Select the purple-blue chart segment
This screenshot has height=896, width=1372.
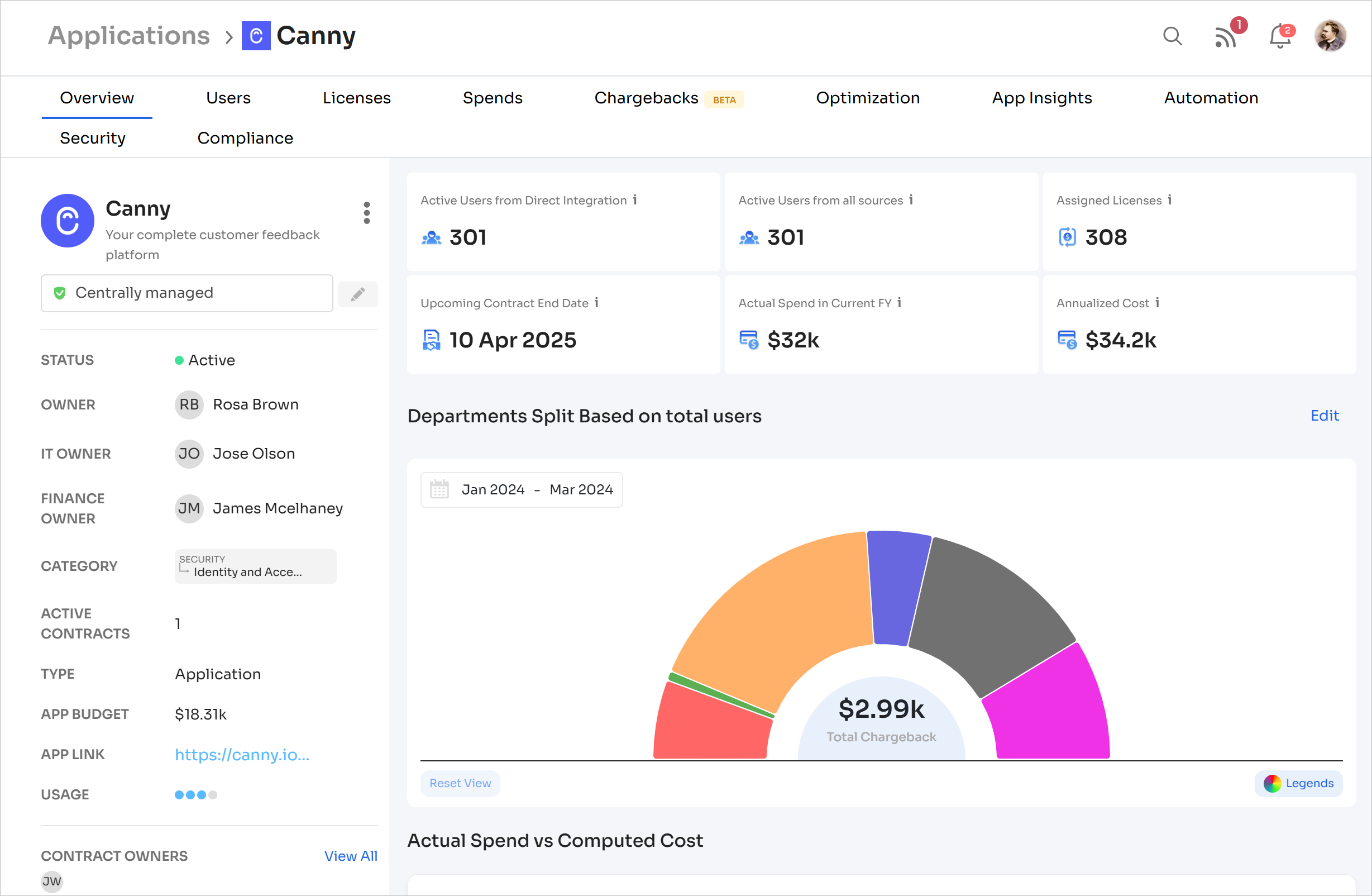[x=896, y=588]
